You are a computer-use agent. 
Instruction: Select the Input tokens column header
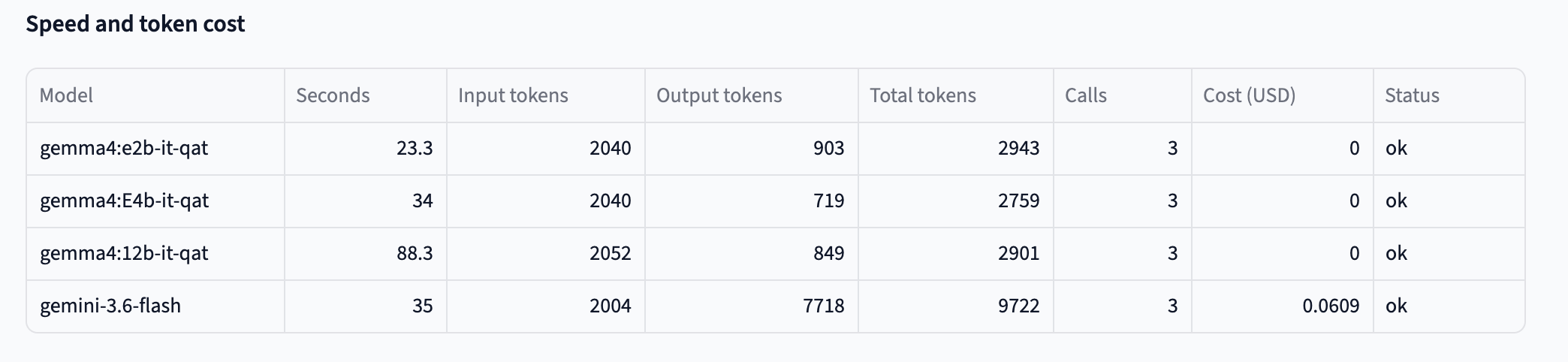[546, 95]
